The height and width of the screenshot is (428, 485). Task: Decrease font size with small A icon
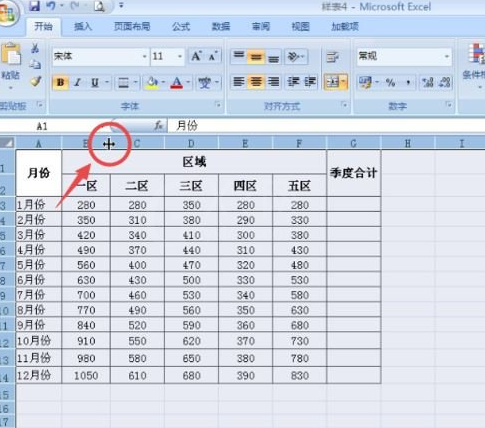[x=213, y=56]
